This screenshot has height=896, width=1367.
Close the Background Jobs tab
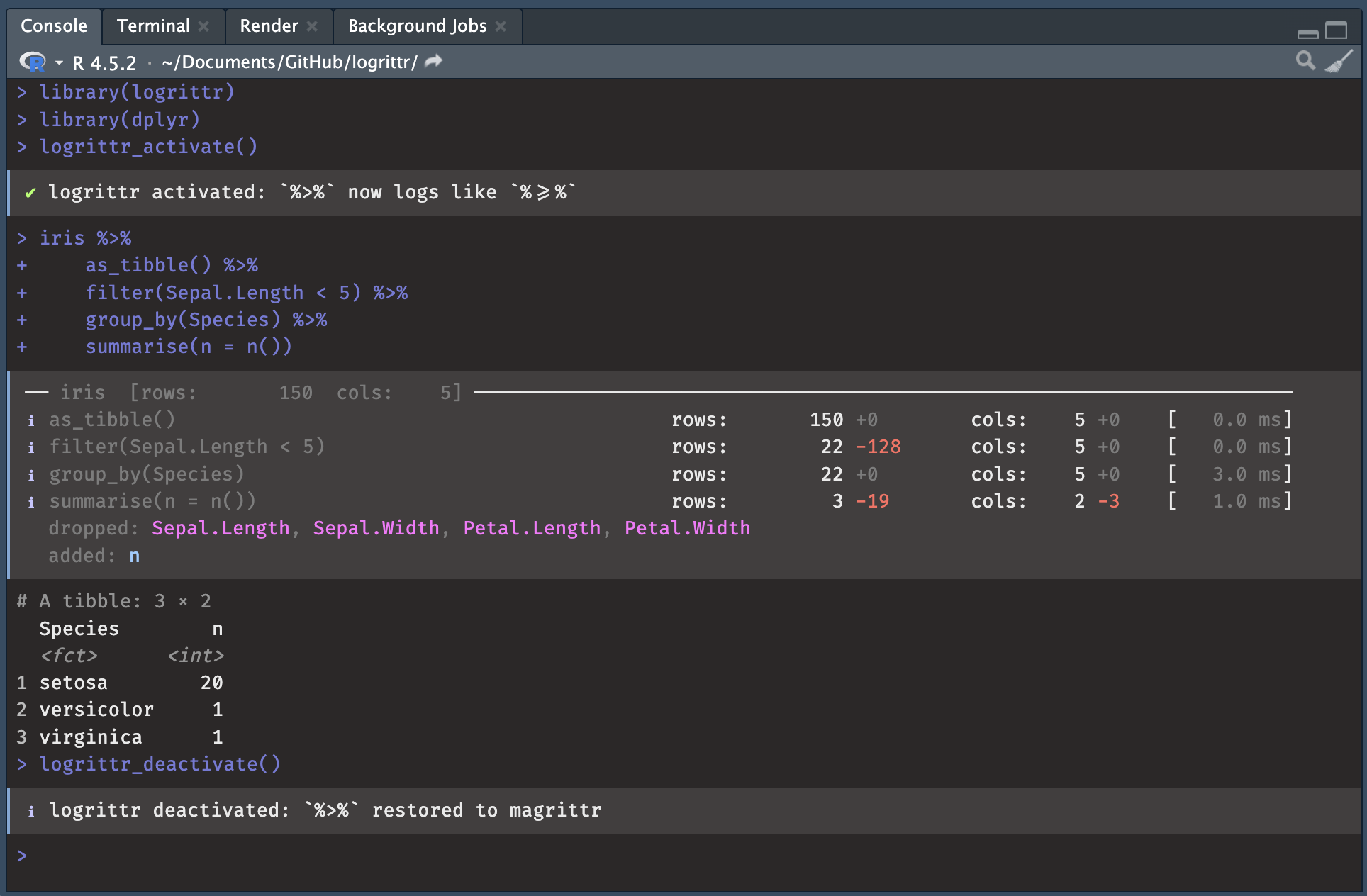pyautogui.click(x=501, y=26)
